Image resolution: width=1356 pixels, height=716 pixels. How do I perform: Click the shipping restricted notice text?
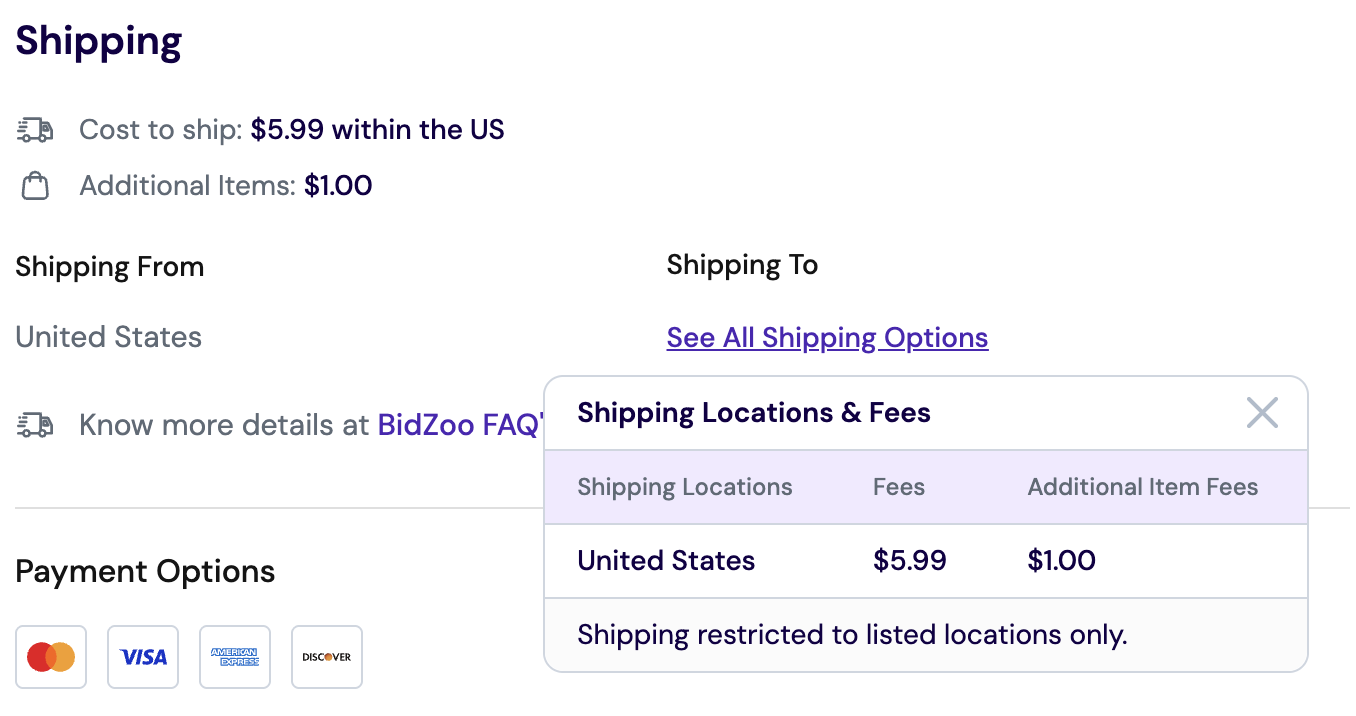(852, 635)
